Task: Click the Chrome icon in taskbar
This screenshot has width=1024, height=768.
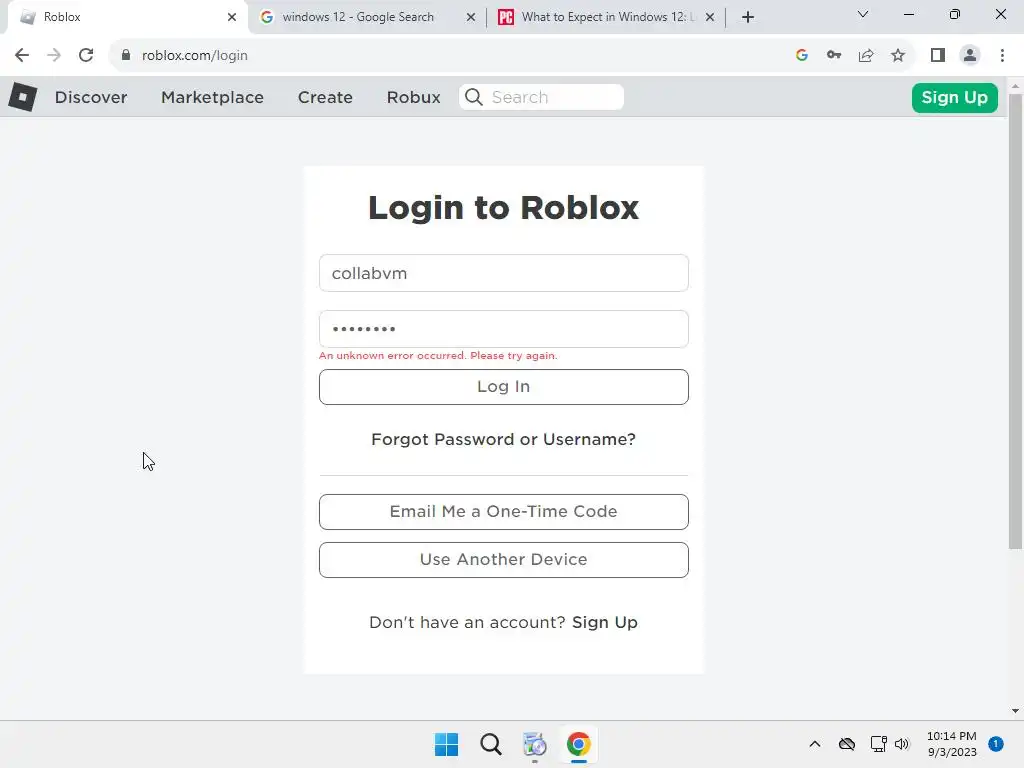Action: (x=579, y=744)
